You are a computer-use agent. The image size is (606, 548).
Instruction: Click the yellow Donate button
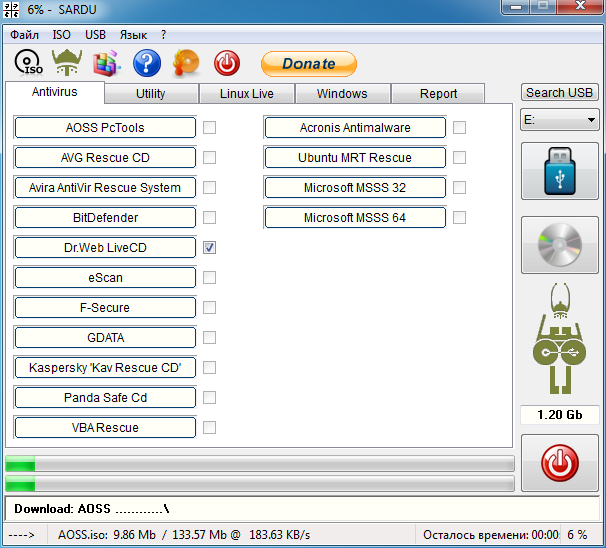pos(309,64)
